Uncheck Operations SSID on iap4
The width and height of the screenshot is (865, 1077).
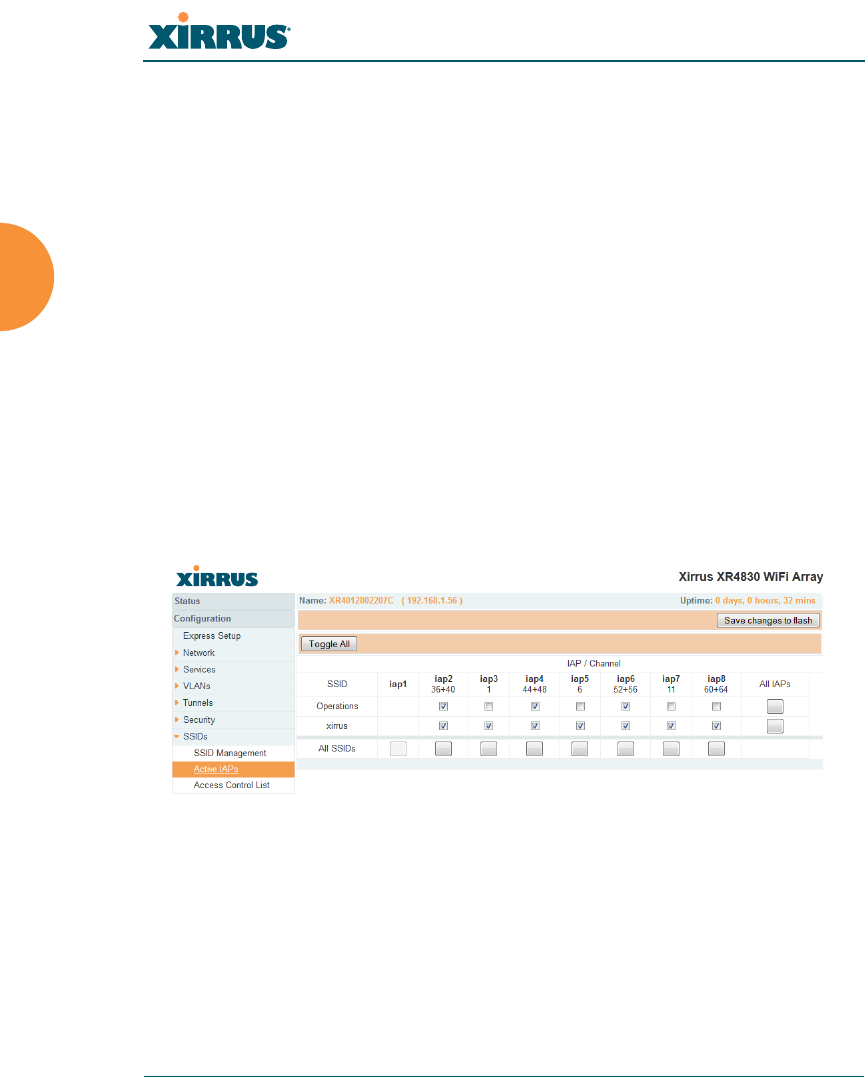coord(535,706)
